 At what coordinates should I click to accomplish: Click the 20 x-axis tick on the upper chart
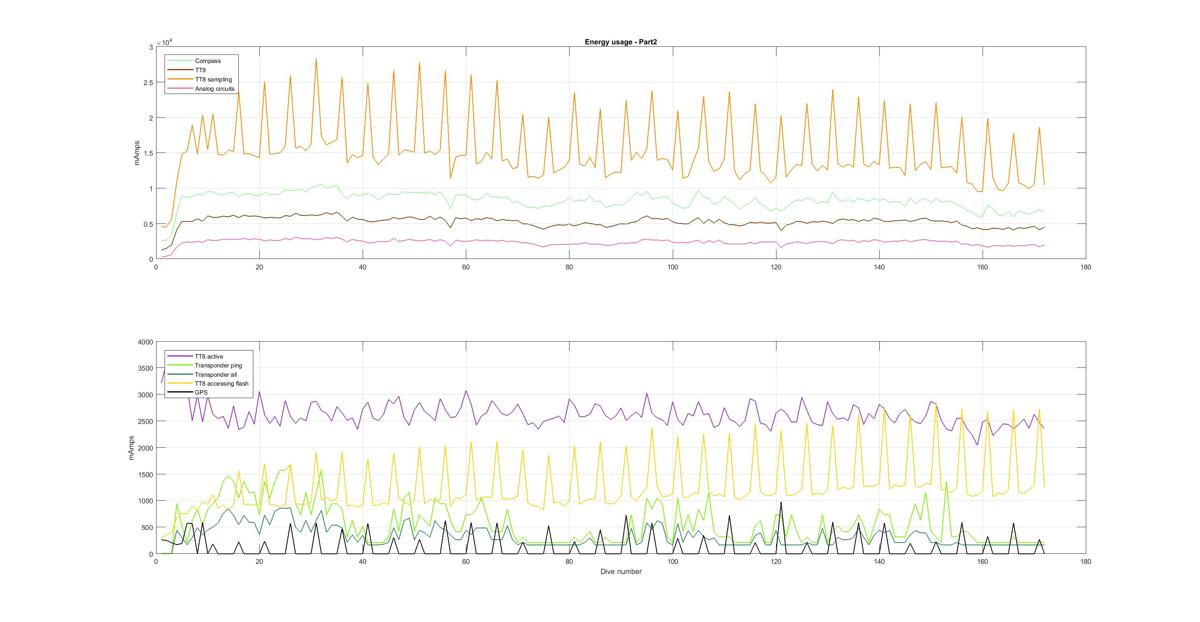259,267
